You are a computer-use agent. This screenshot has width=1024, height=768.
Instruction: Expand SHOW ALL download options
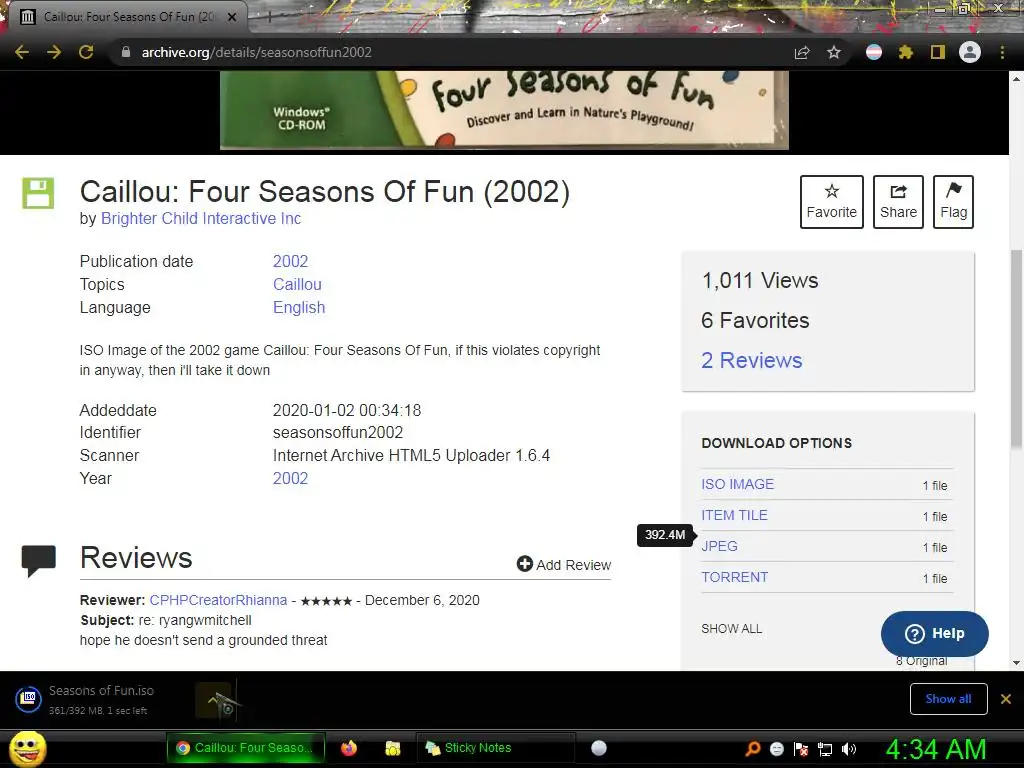point(731,628)
